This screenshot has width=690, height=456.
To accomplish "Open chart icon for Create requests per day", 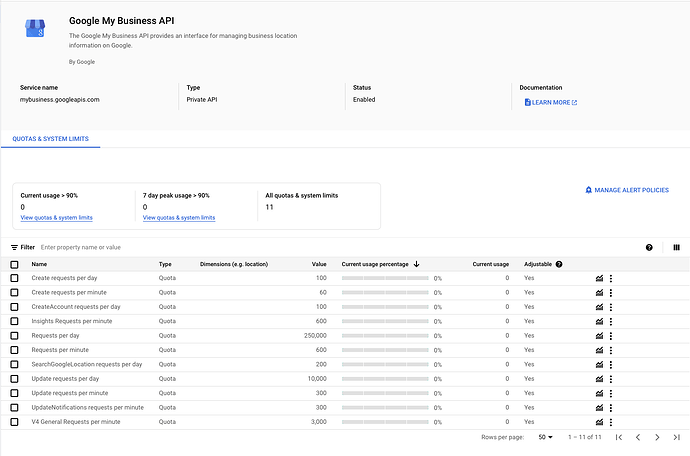I will click(x=600, y=278).
